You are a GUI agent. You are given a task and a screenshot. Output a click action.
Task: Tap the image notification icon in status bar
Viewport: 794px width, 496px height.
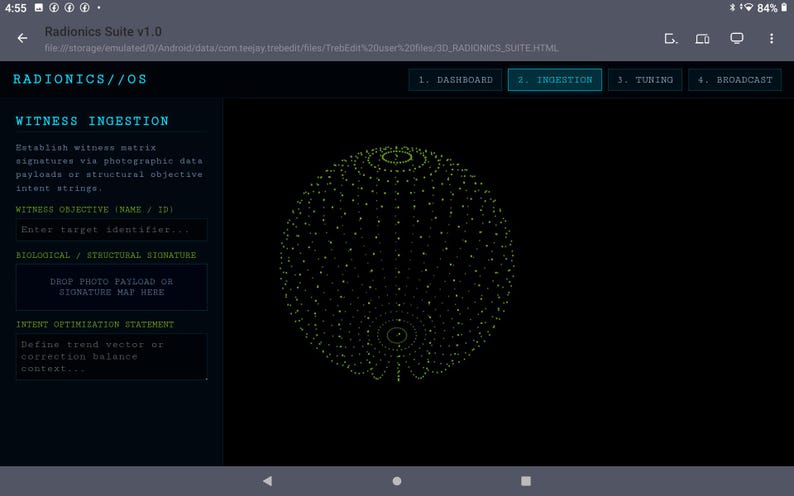(39, 8)
